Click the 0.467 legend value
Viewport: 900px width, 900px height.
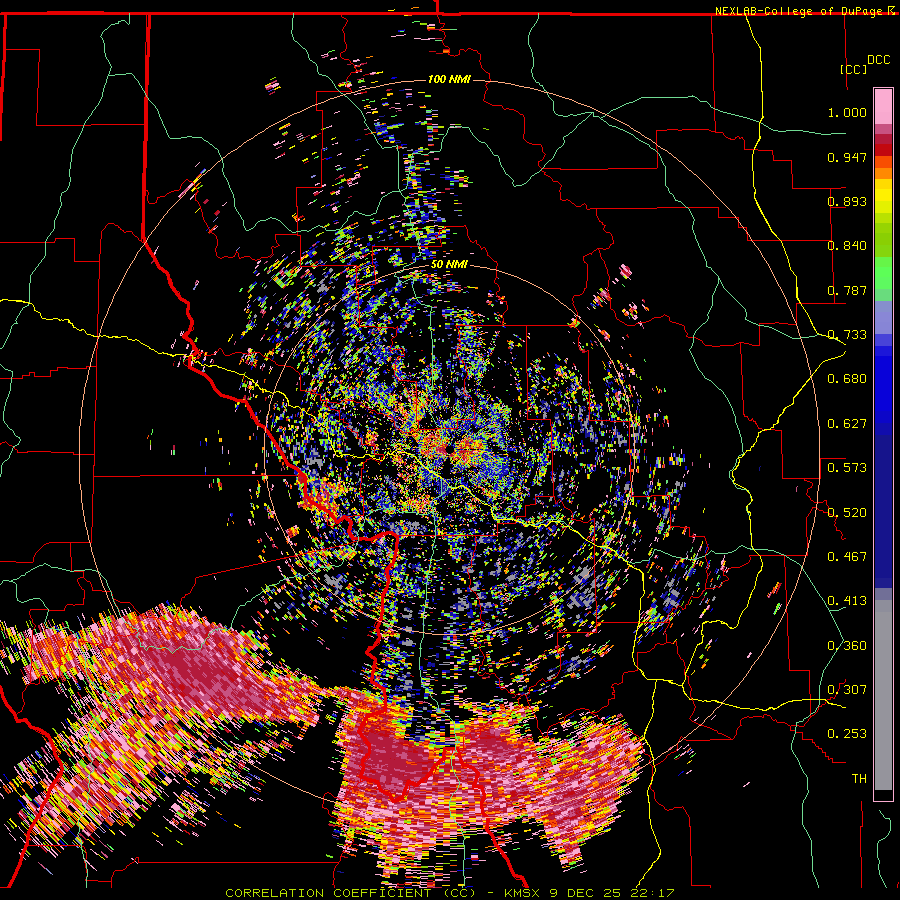[847, 557]
